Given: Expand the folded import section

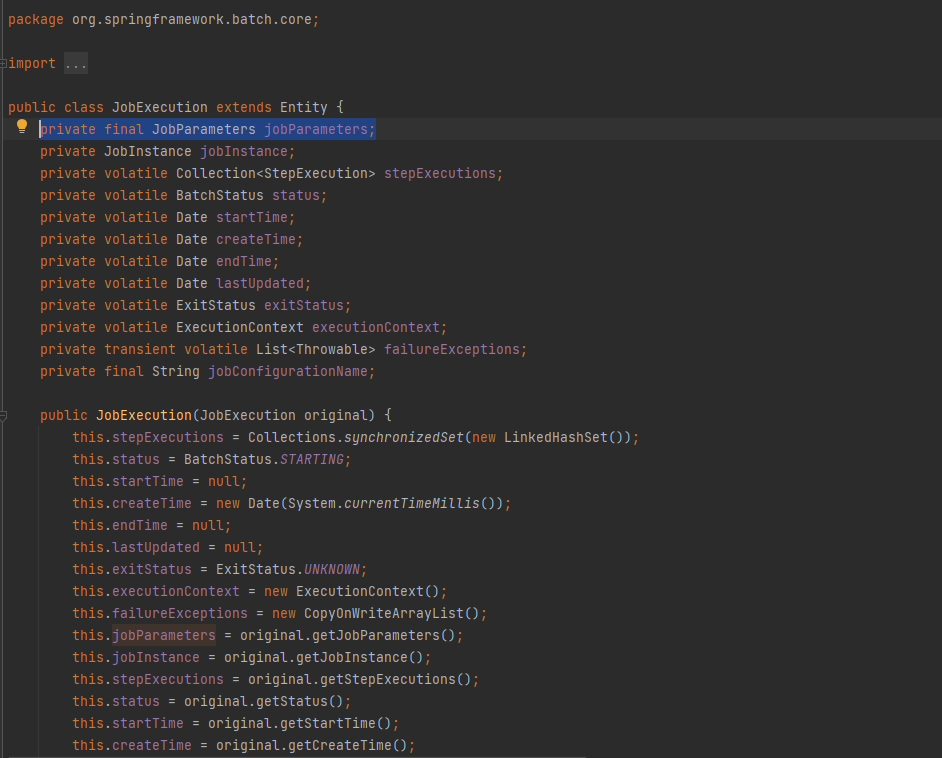Looking at the screenshot, I should [3, 63].
